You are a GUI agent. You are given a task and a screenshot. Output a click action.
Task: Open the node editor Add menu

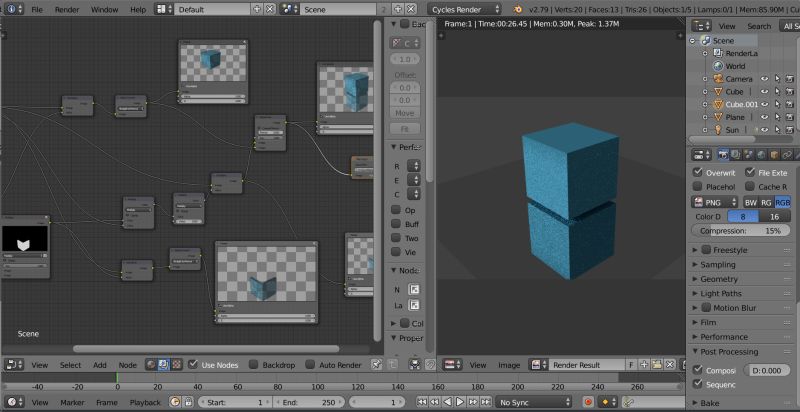pos(100,365)
